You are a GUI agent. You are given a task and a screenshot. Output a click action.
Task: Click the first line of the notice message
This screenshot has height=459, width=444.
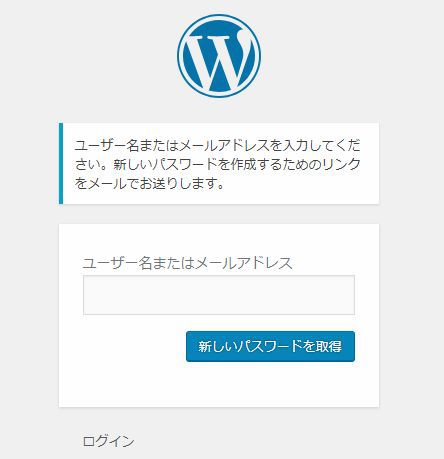(217, 145)
